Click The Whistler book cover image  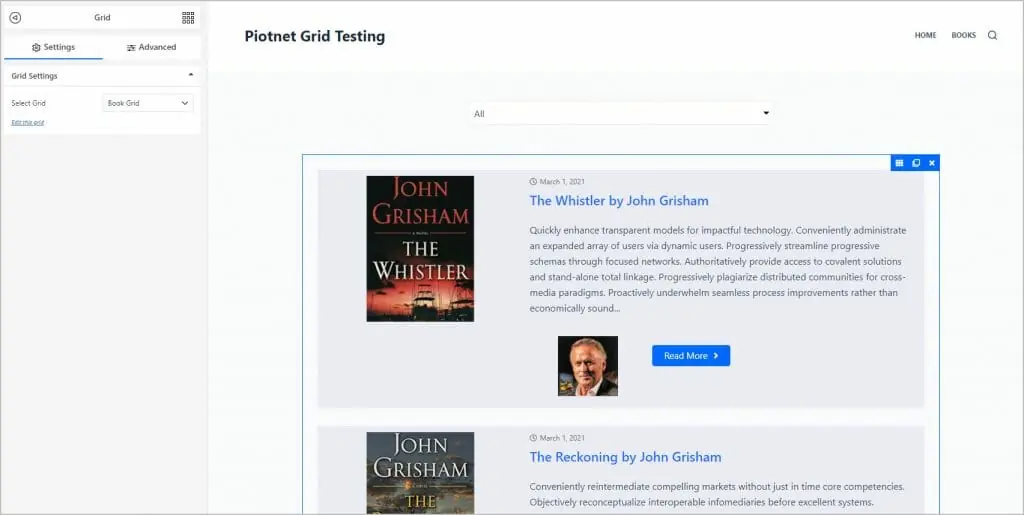420,249
